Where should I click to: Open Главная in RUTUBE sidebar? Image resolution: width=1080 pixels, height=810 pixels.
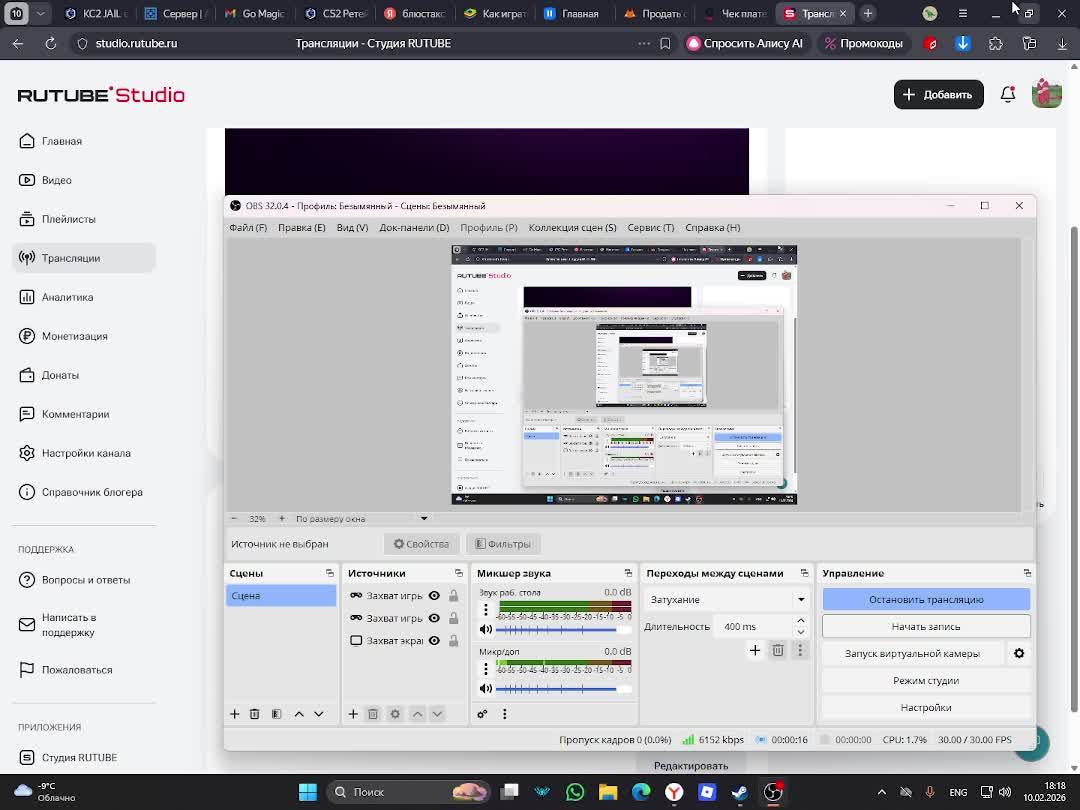coord(50,141)
